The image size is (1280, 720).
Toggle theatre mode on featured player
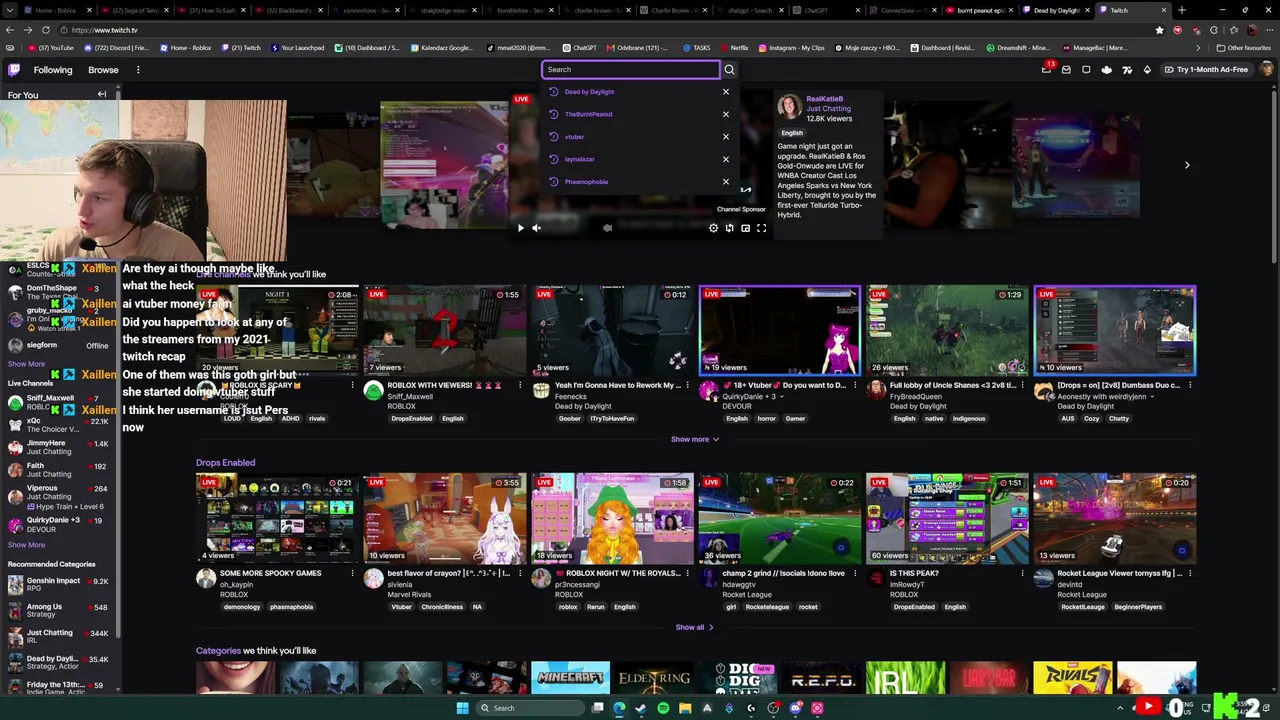(x=745, y=228)
